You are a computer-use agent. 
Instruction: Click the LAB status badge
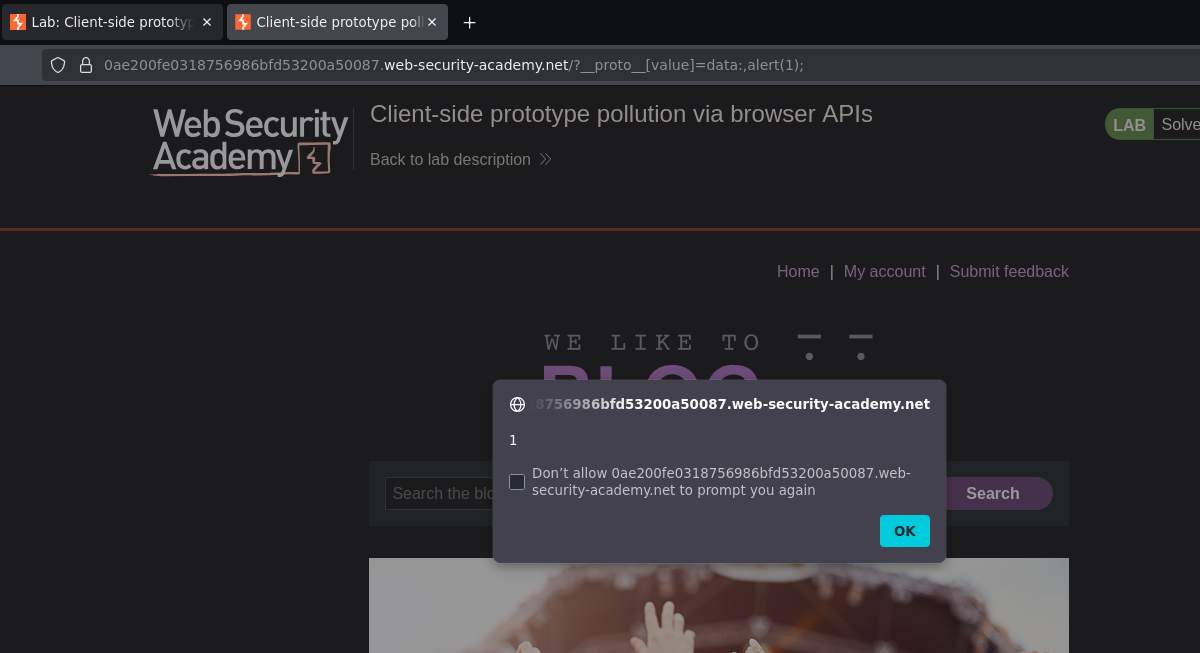pos(1129,124)
